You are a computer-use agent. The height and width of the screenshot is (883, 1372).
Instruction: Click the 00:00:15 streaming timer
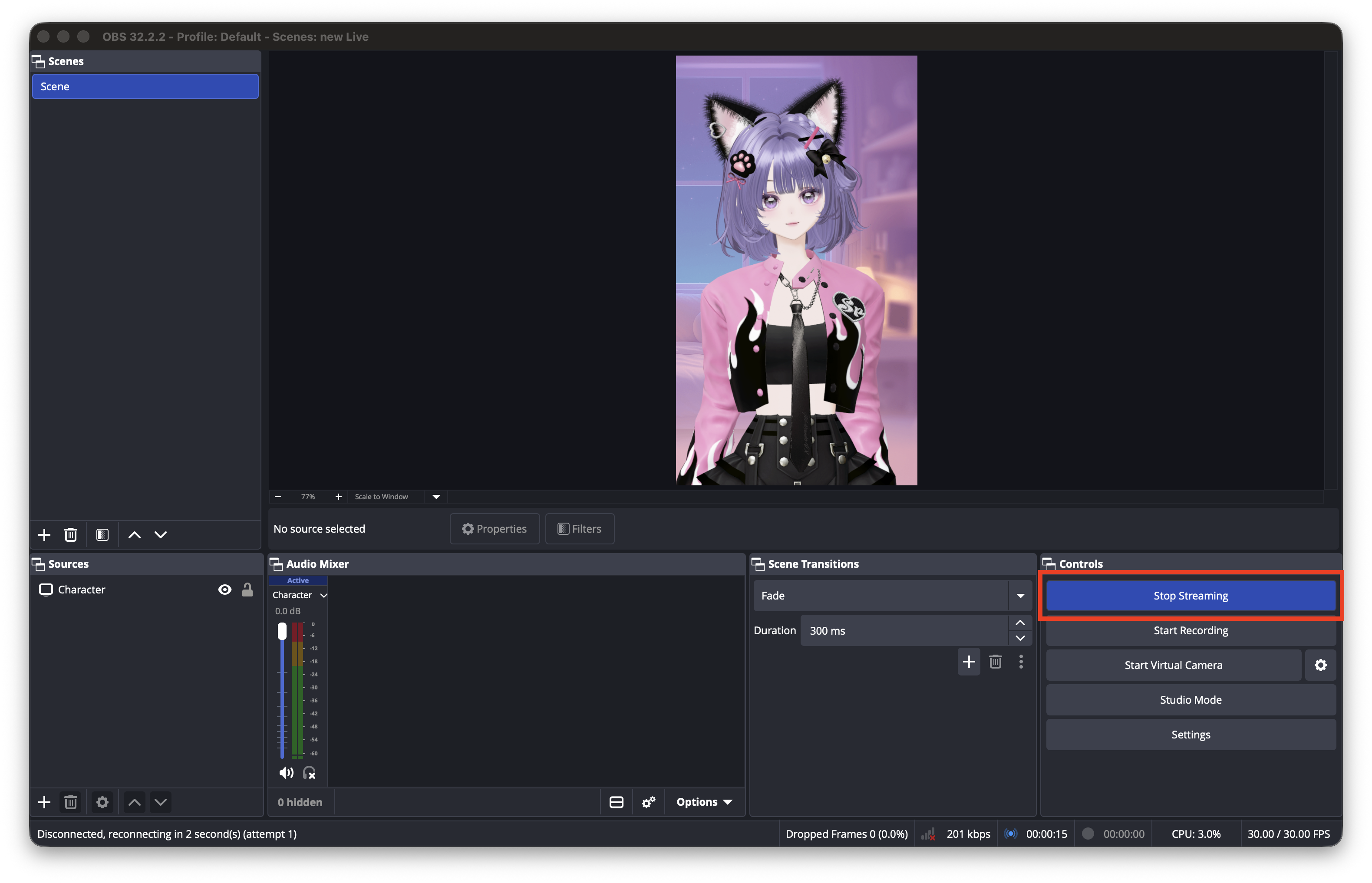[1047, 834]
